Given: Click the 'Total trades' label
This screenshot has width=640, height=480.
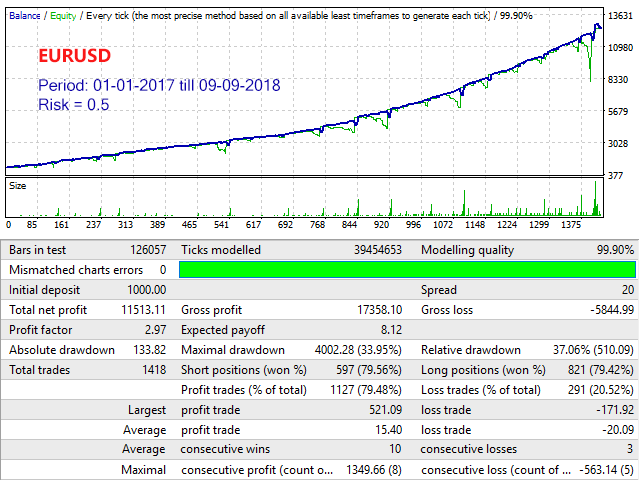Looking at the screenshot, I should click(39, 370).
